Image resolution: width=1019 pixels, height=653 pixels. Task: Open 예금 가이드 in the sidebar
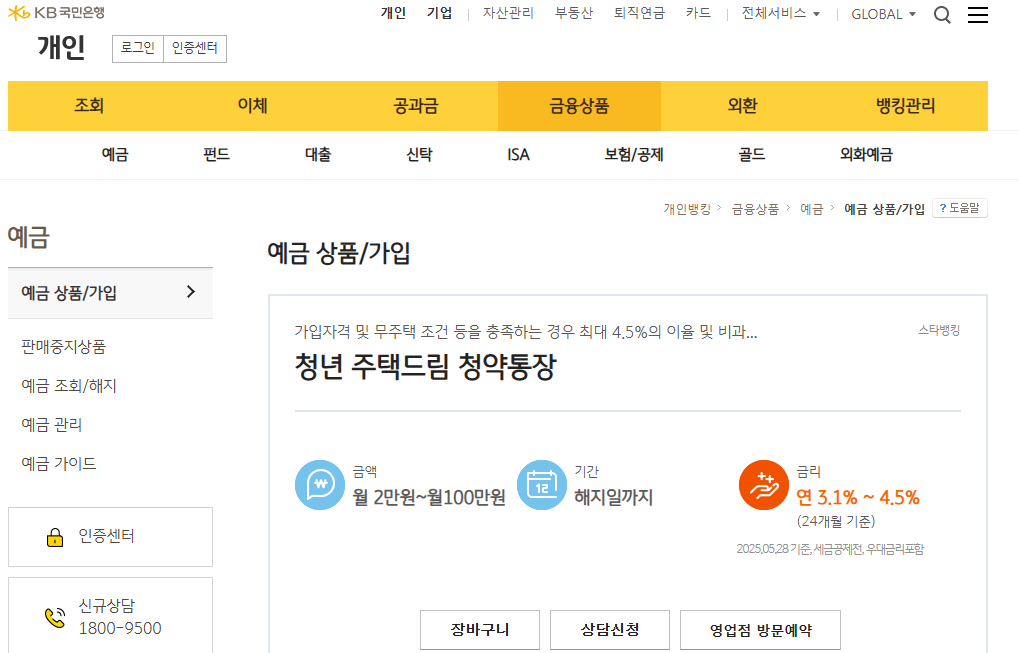[58, 464]
